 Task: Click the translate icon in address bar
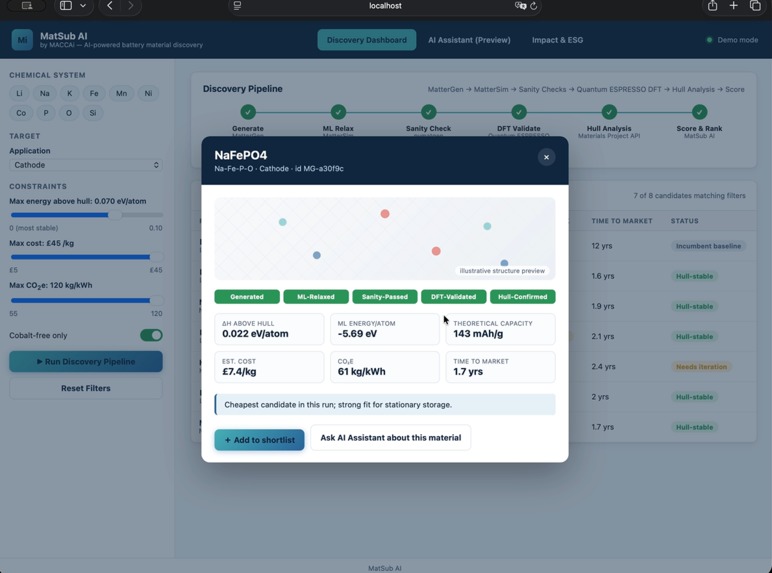520,5
